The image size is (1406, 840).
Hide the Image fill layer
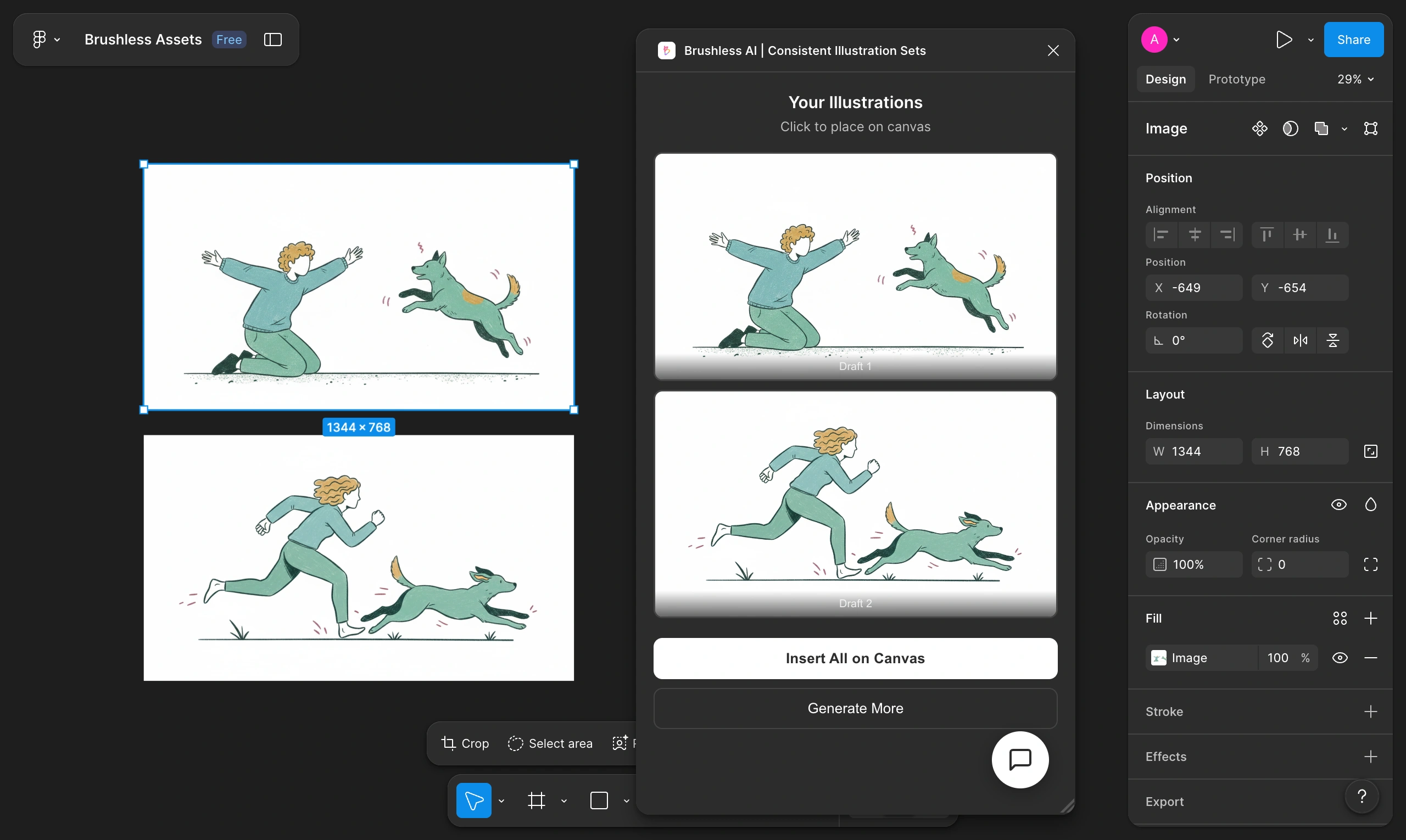tap(1339, 658)
